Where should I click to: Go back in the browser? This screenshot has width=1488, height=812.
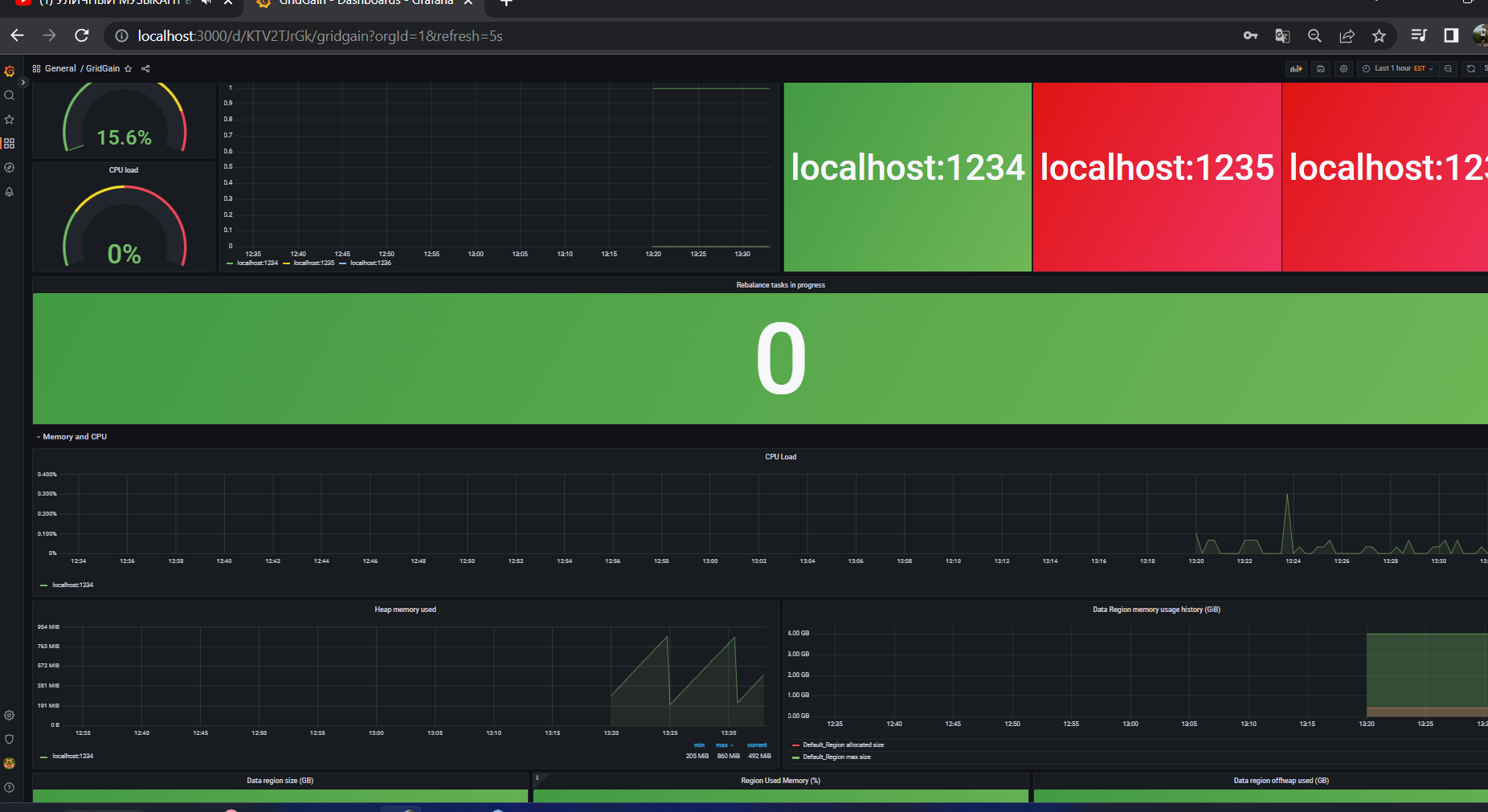[18, 35]
